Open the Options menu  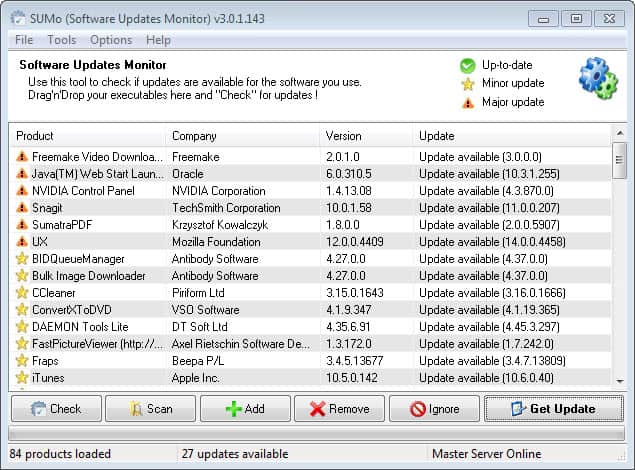pos(111,40)
